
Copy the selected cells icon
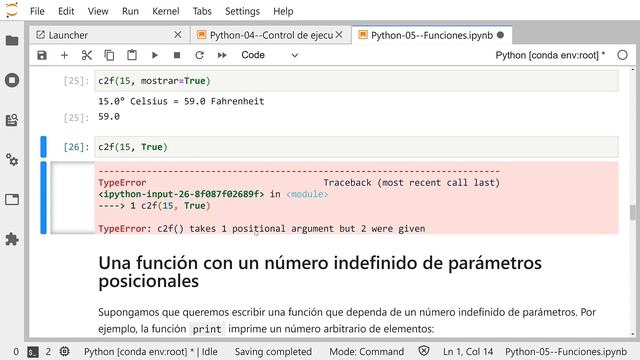pyautogui.click(x=109, y=55)
